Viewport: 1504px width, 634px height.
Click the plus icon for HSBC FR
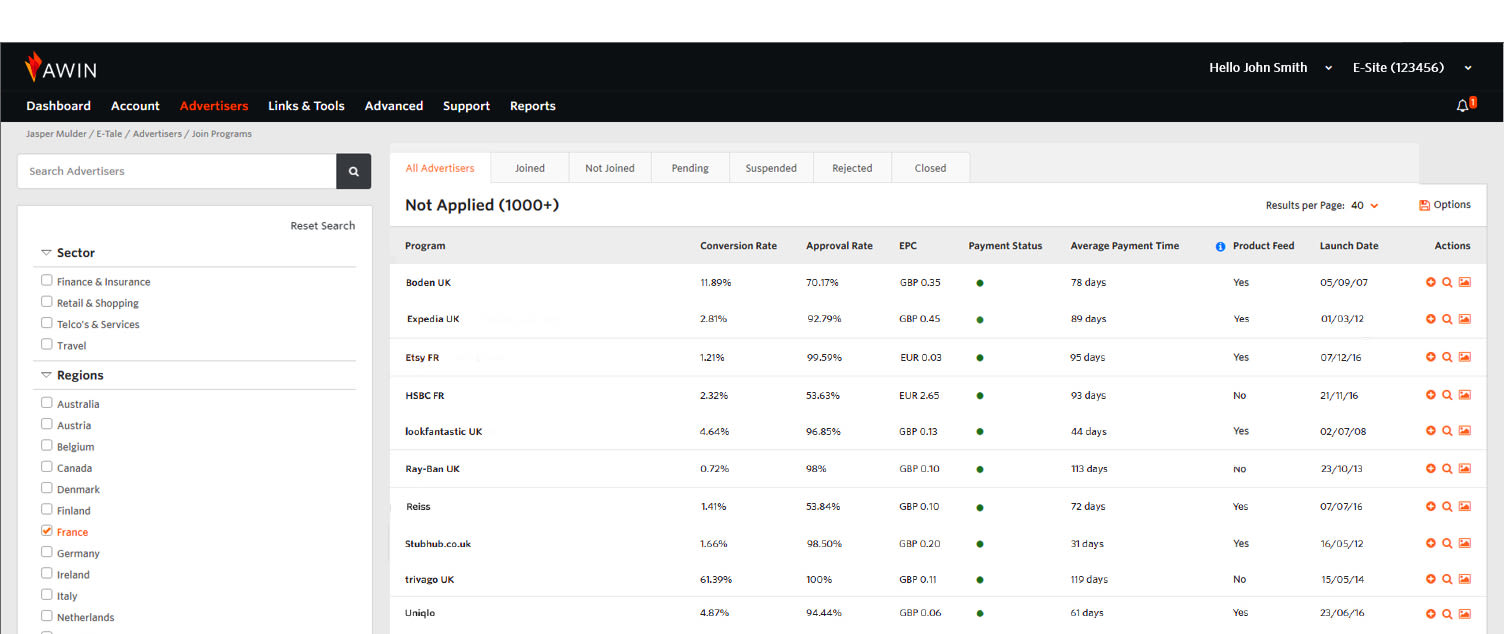[x=1431, y=395]
